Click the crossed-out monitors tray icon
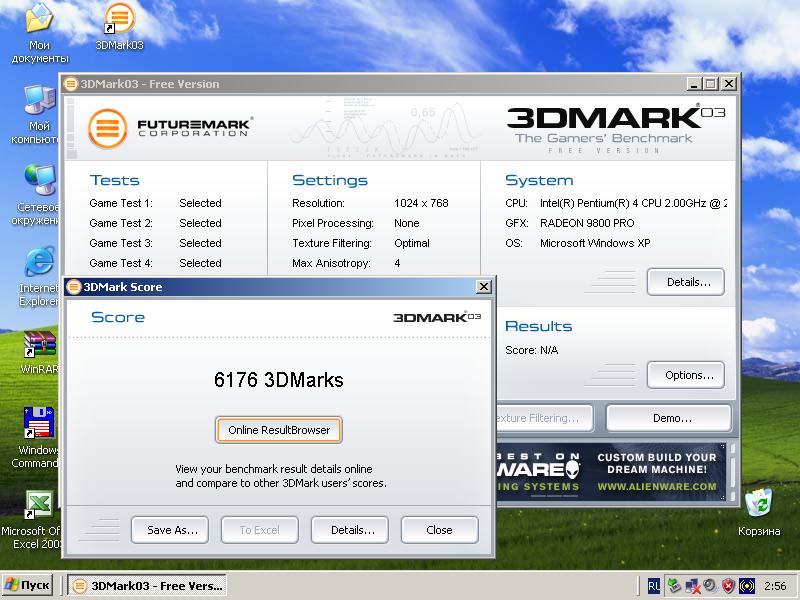This screenshot has height=600, width=800. pos(692,586)
